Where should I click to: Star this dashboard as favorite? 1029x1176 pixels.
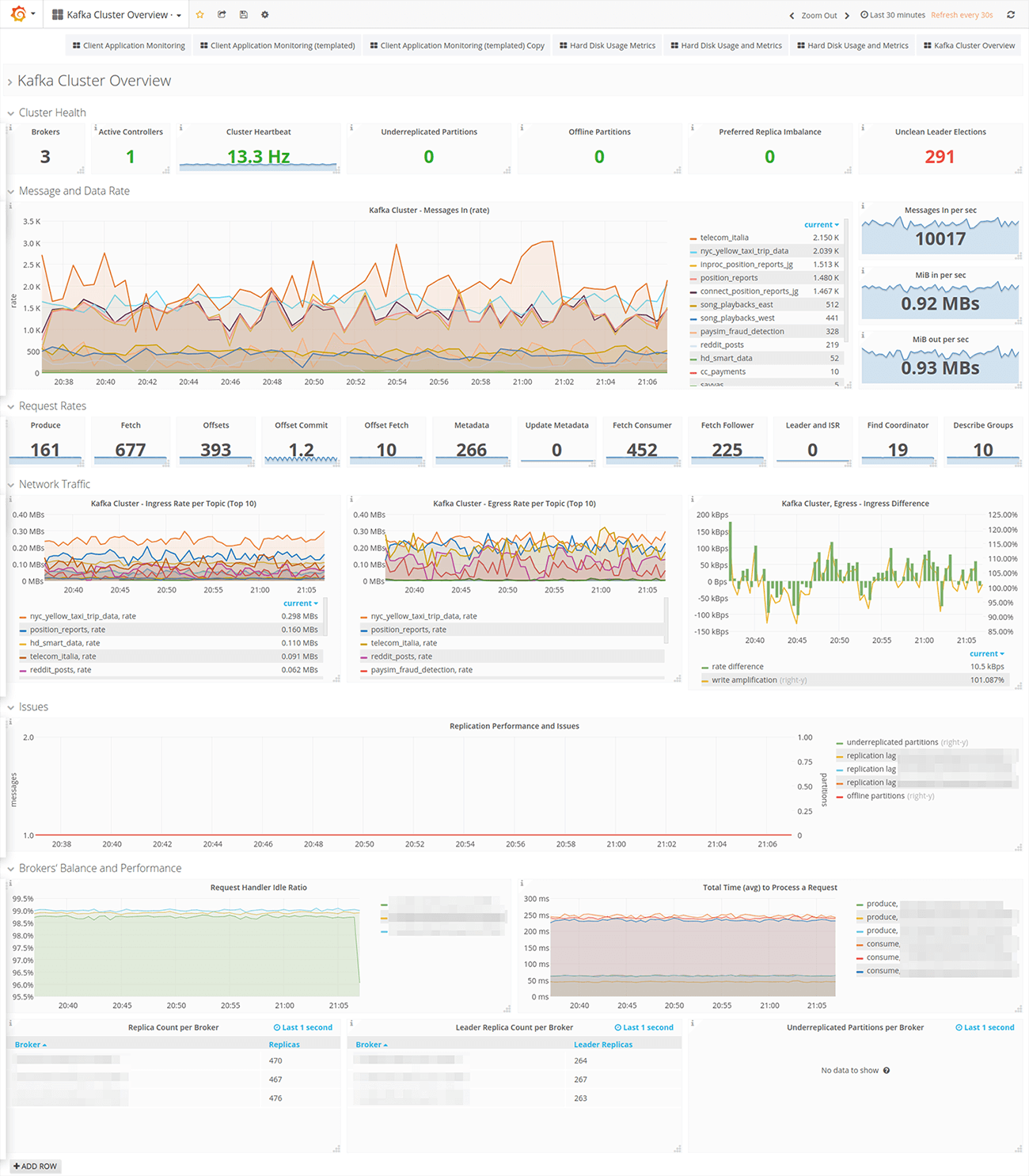(200, 14)
